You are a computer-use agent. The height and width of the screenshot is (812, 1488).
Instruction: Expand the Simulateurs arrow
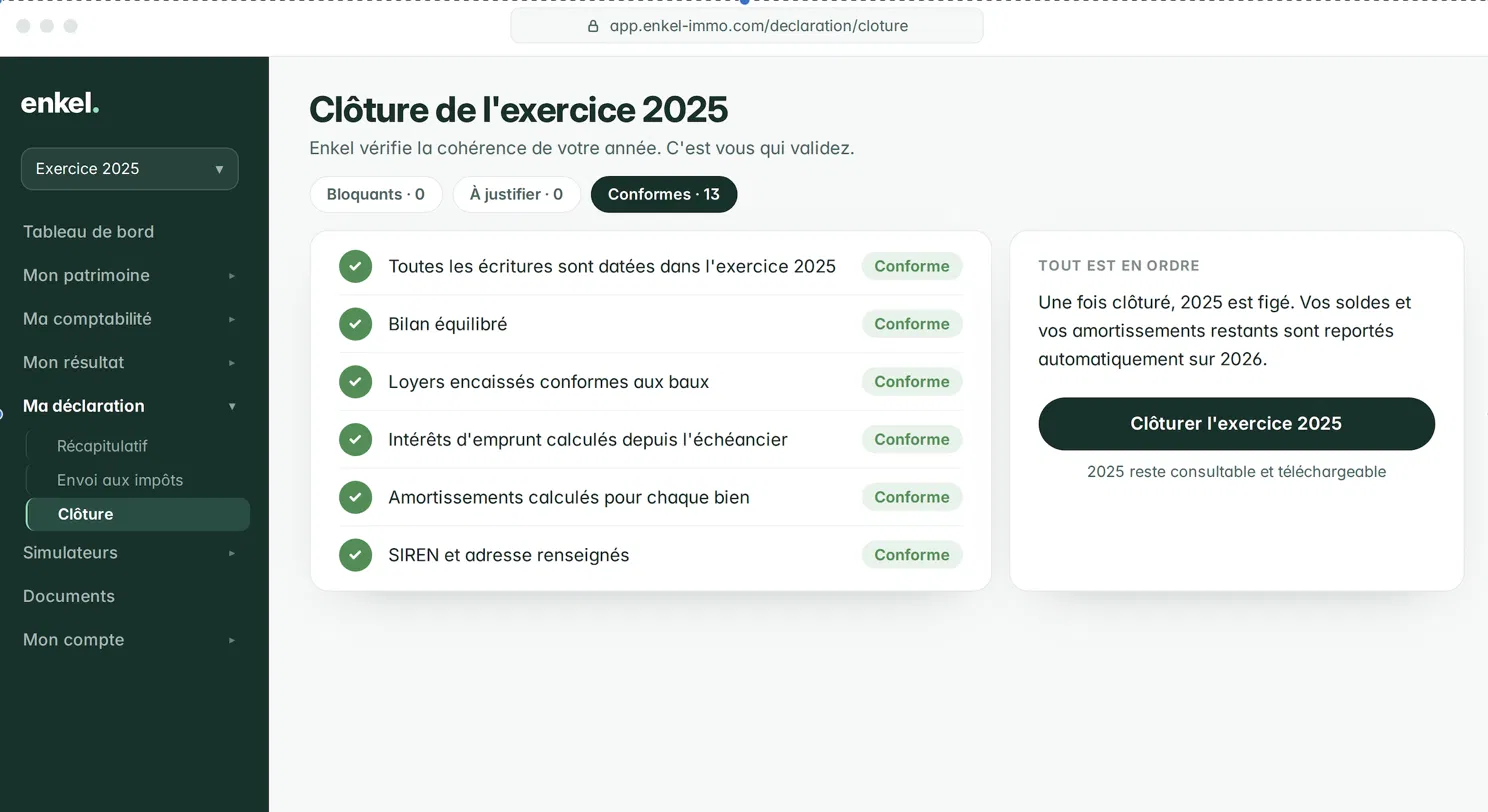tap(232, 553)
